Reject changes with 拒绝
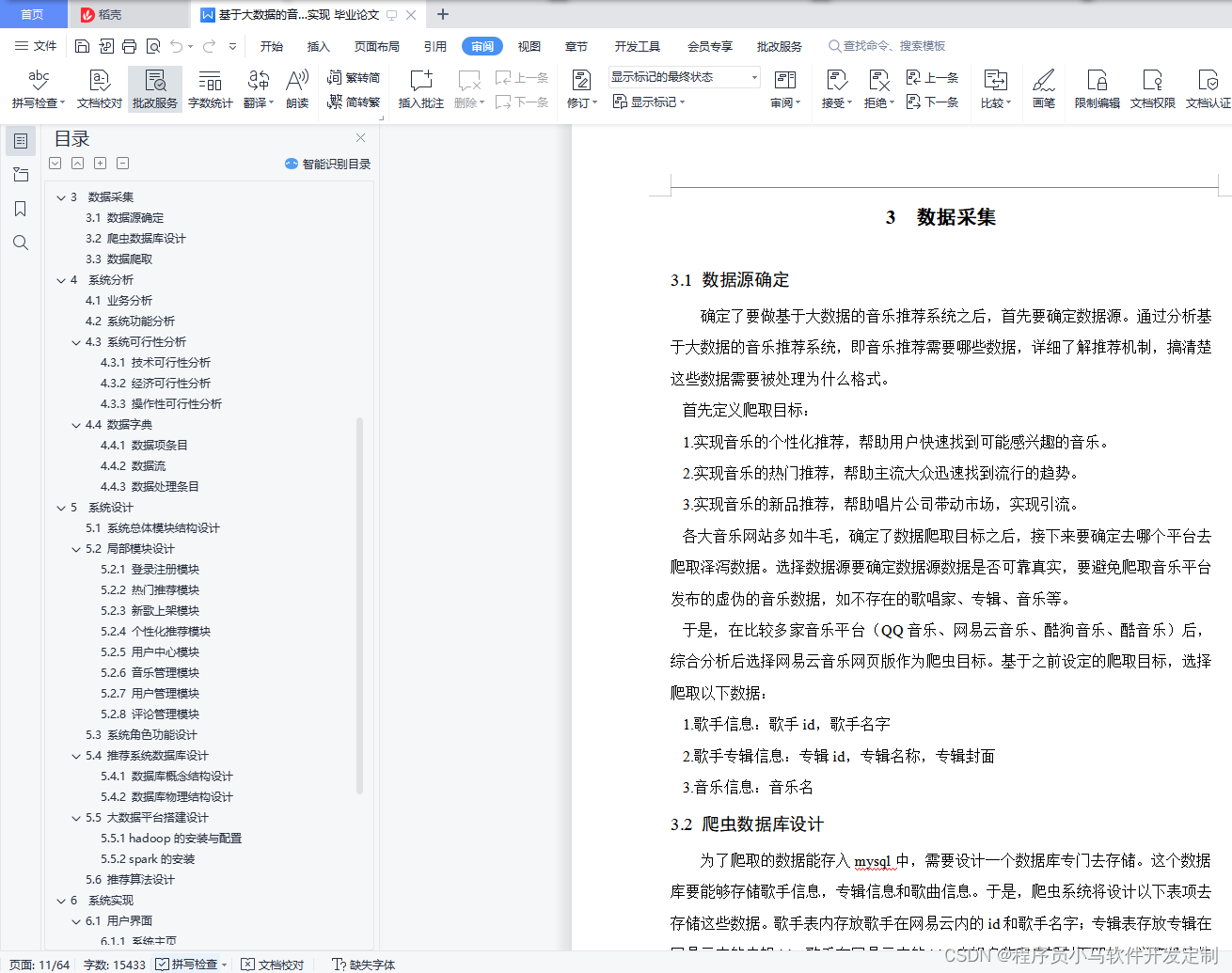The height and width of the screenshot is (973, 1232). click(878, 89)
